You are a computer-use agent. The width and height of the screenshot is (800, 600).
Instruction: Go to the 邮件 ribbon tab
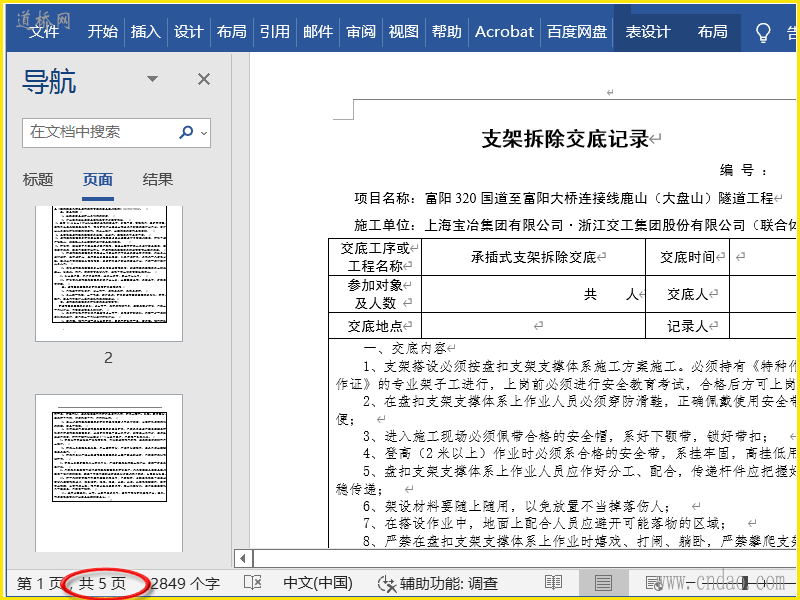[x=318, y=32]
